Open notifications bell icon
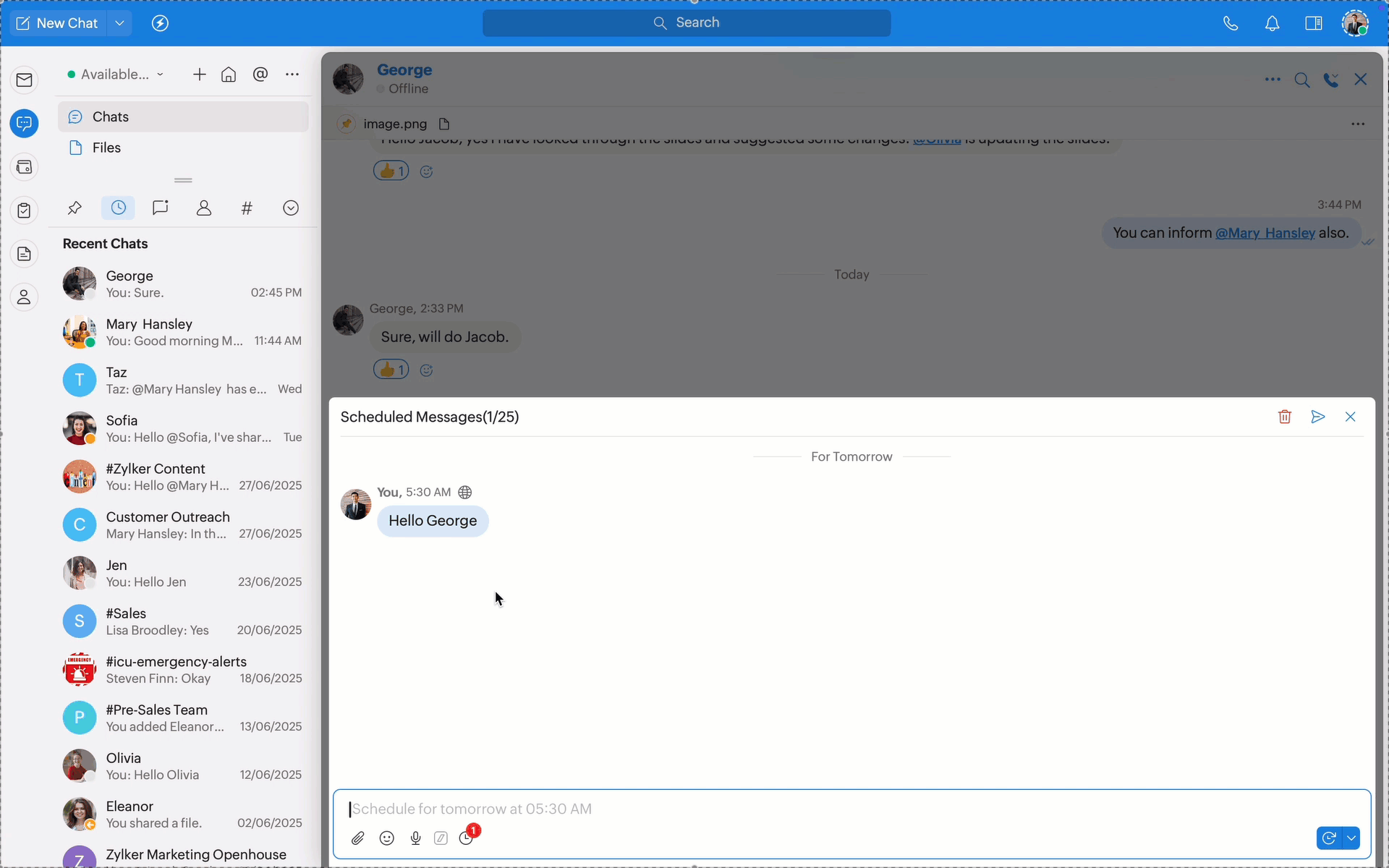This screenshot has height=868, width=1389. (x=1272, y=23)
